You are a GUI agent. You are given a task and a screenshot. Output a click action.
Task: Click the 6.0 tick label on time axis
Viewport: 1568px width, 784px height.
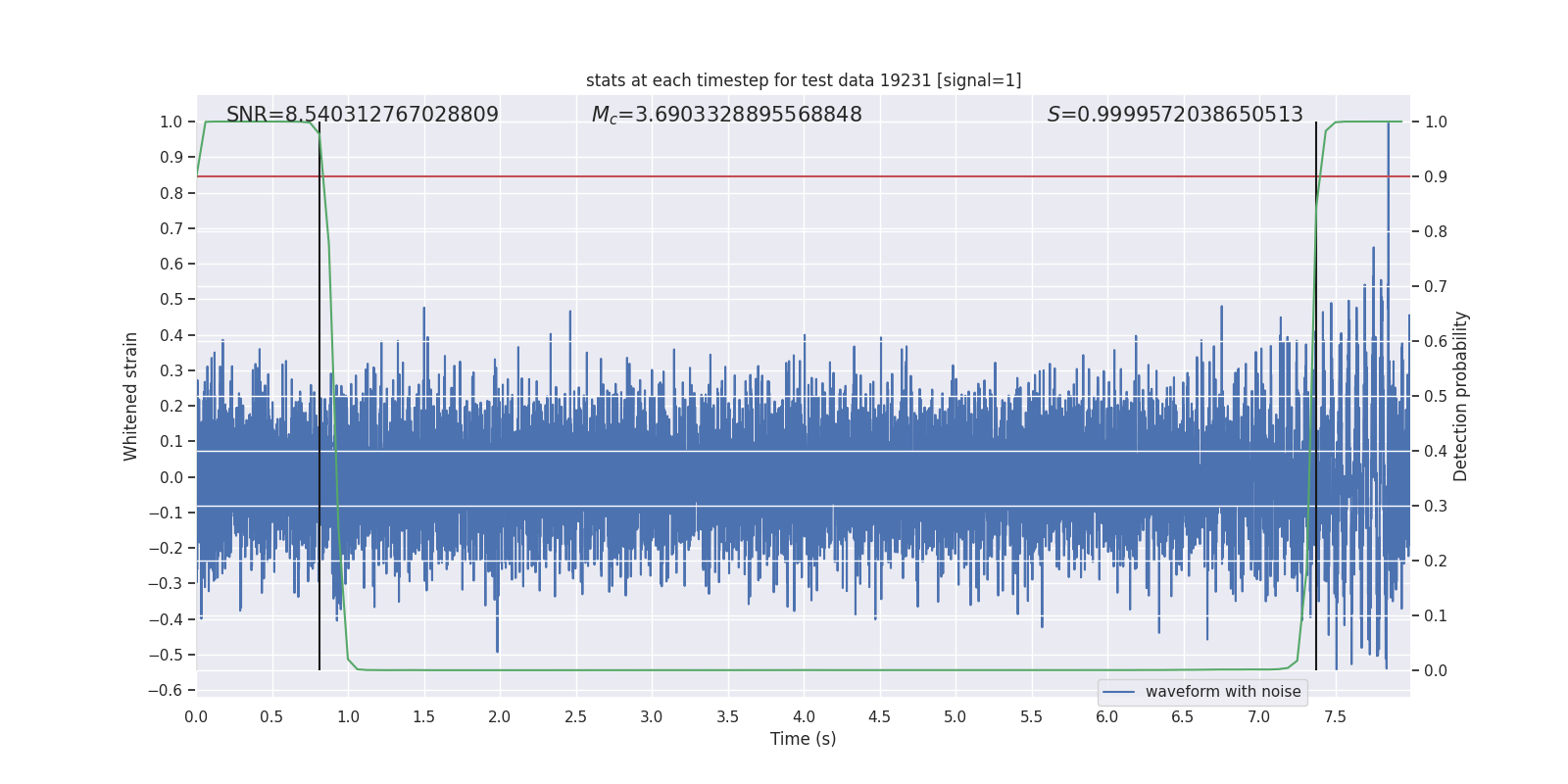(x=1107, y=716)
